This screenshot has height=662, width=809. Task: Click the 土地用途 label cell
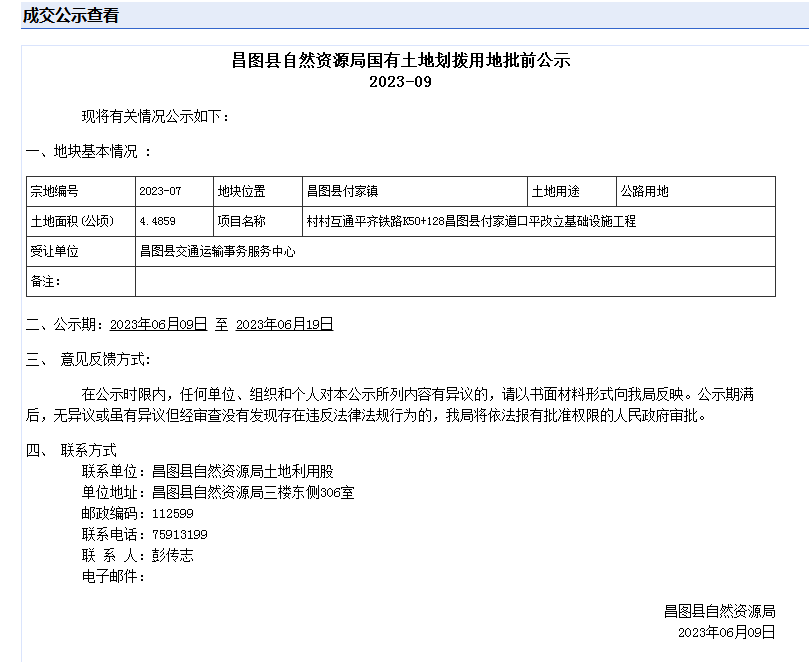572,191
